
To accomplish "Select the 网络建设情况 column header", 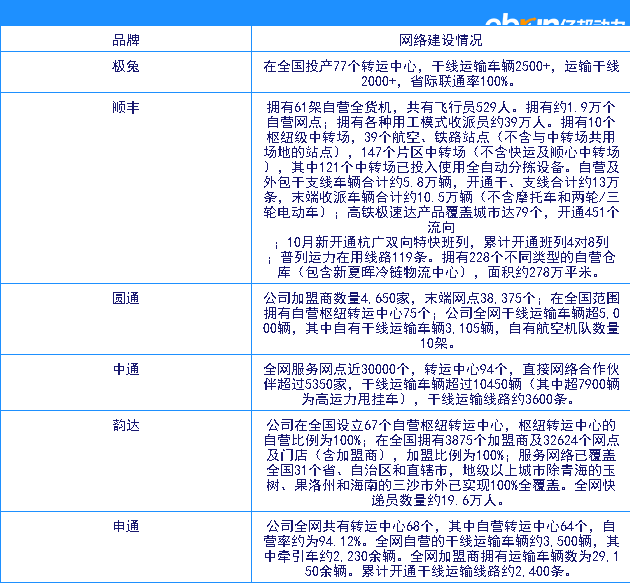I will 441,40.
